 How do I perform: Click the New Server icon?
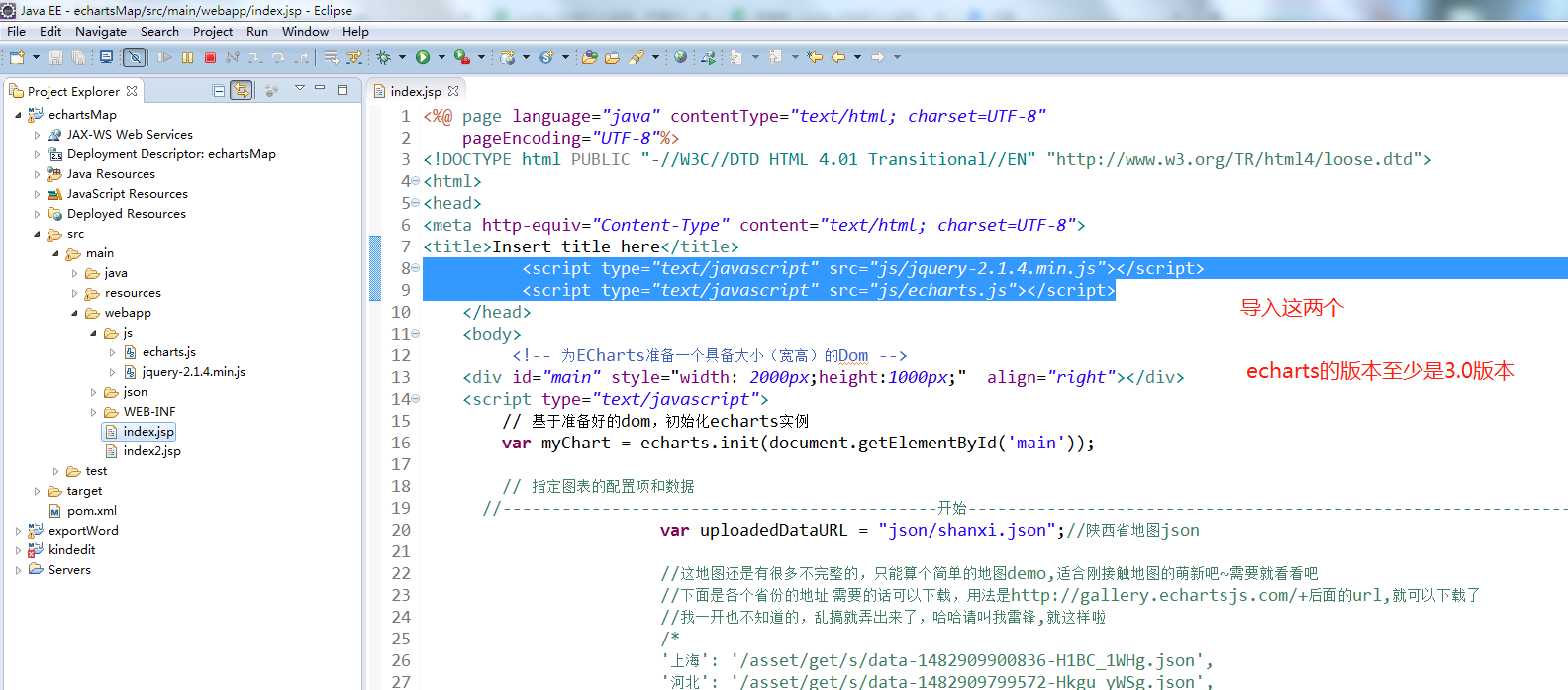[x=507, y=57]
